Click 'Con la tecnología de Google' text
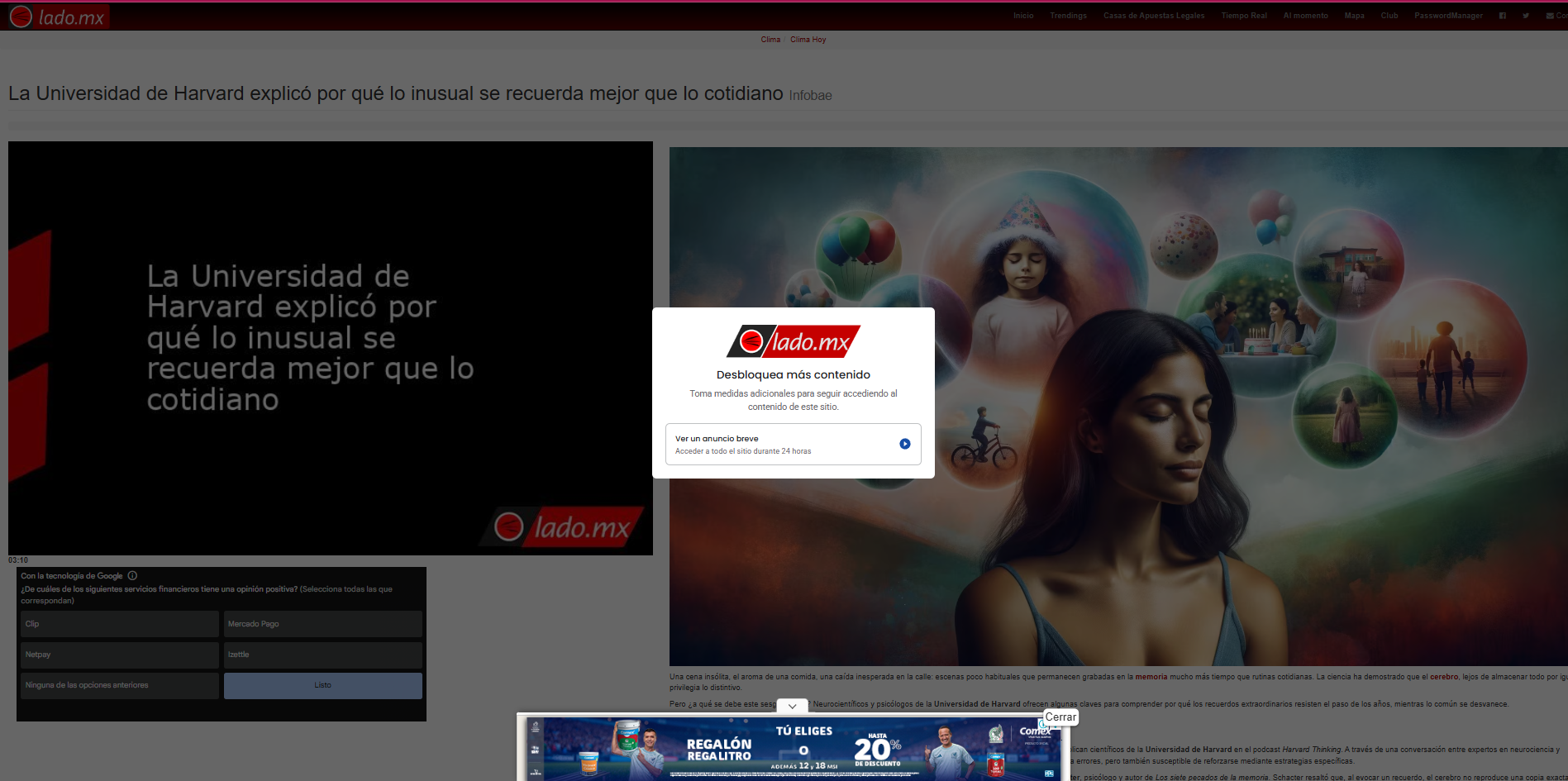 point(72,576)
